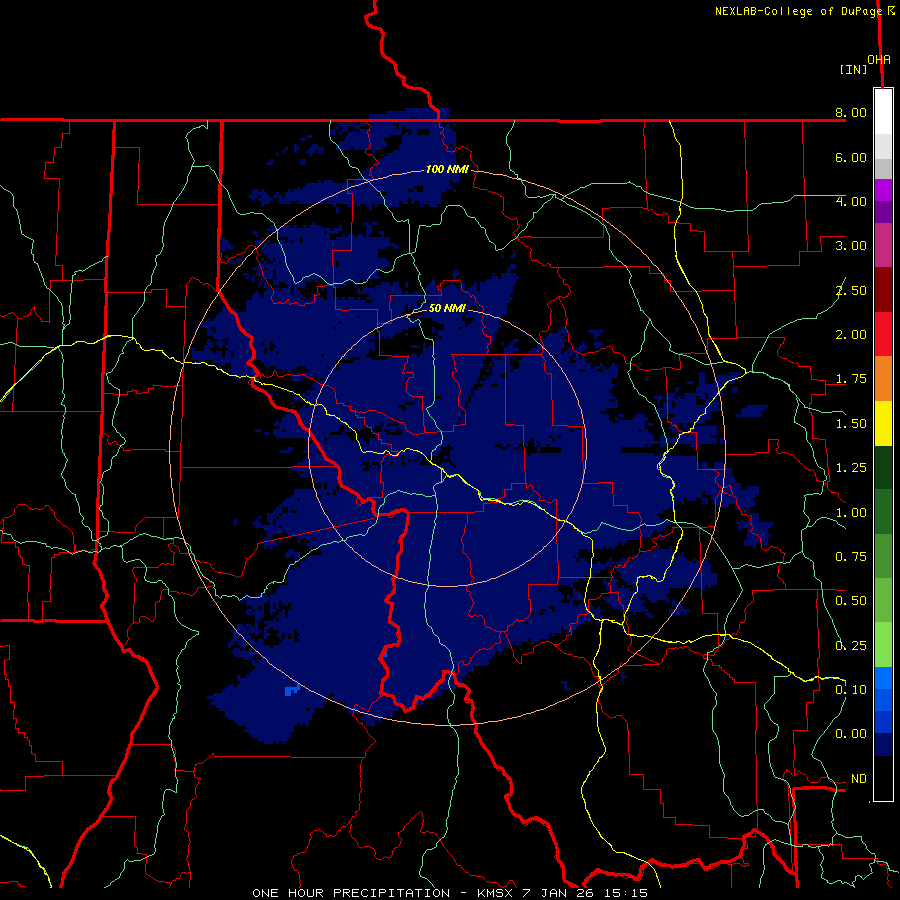Click the 1.25 legend value
Viewport: 900px width, 900px height.
click(x=851, y=468)
